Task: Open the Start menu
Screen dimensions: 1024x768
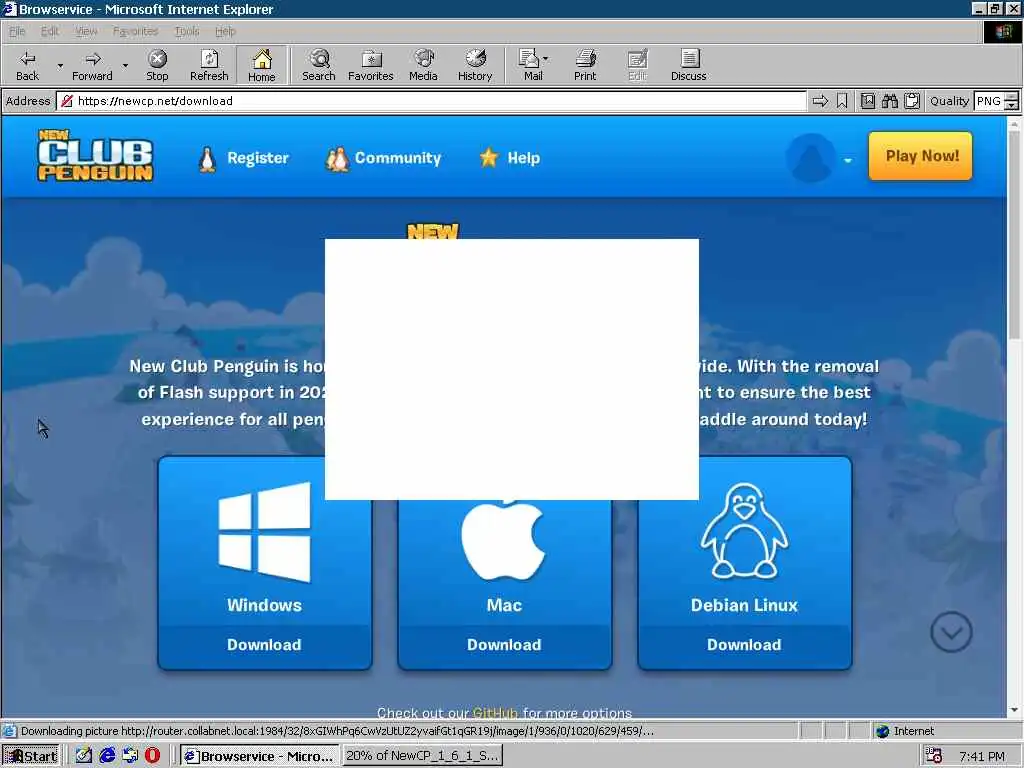Action: [x=30, y=756]
